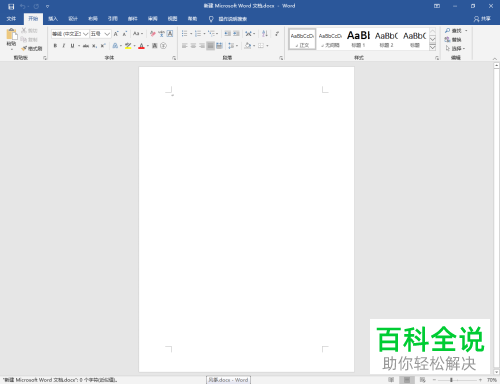The width and height of the screenshot is (500, 384).
Task: Switch to the References tab
Action: tap(113, 19)
